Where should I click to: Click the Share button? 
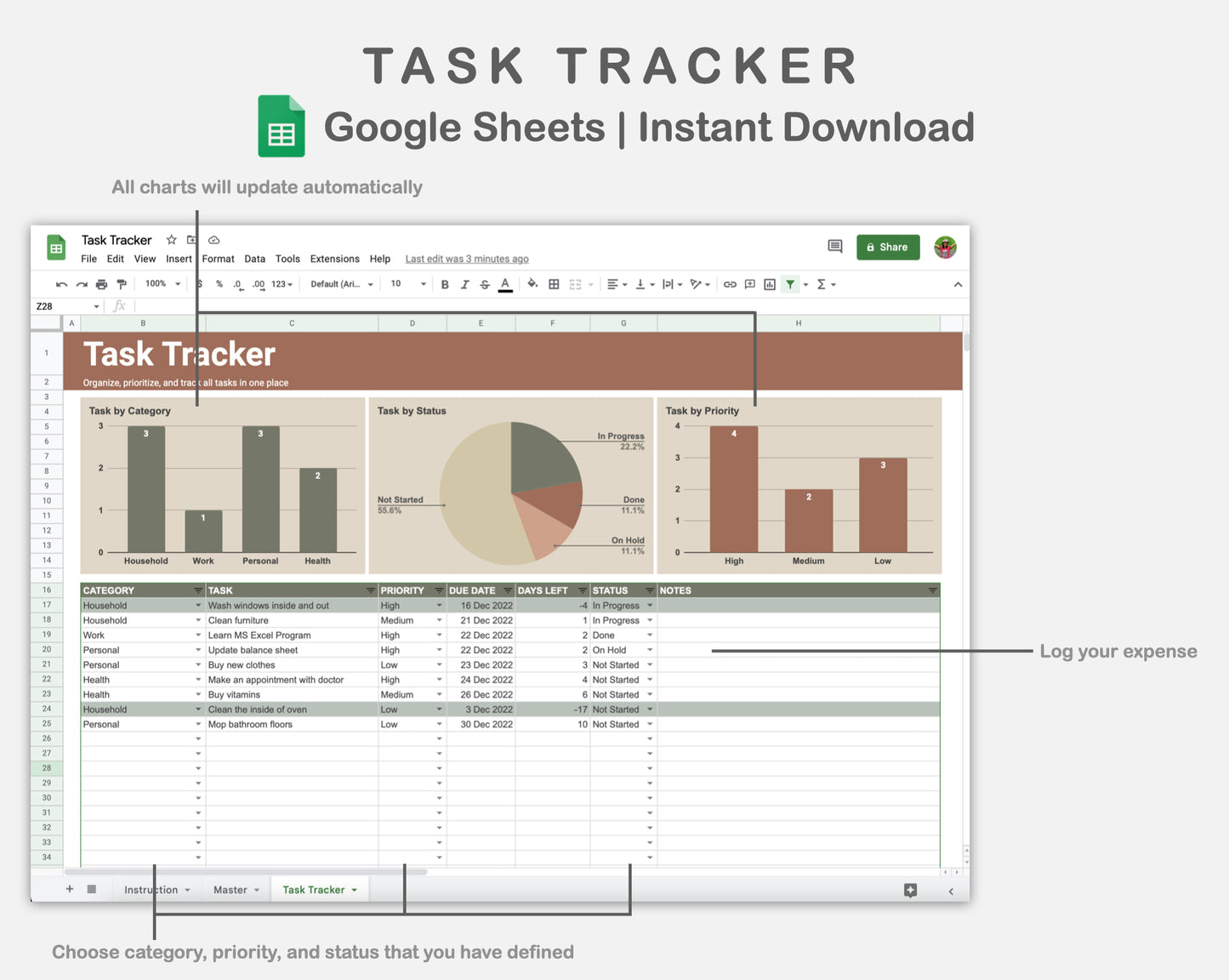(888, 247)
